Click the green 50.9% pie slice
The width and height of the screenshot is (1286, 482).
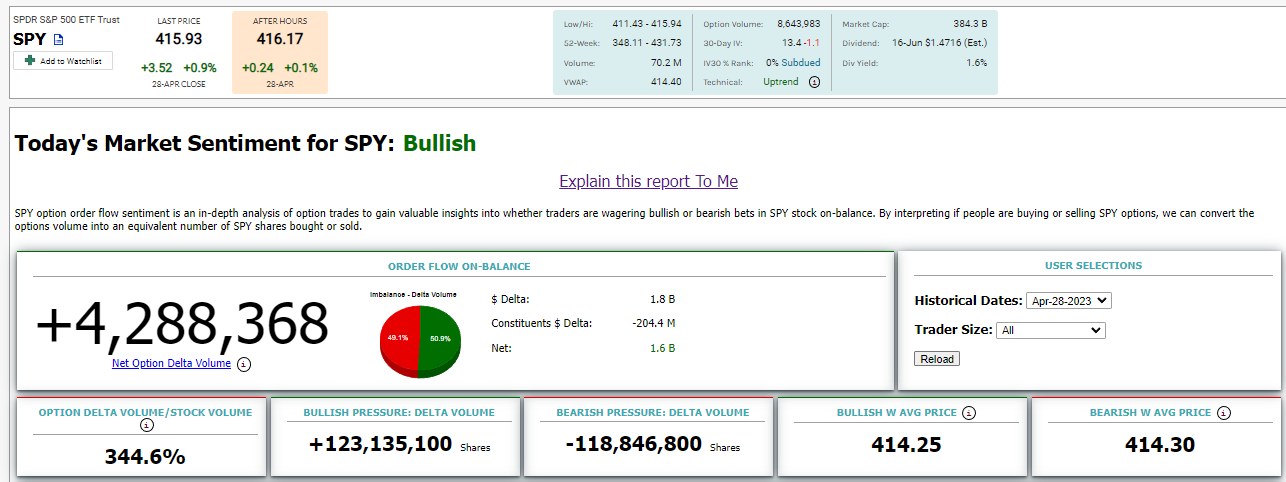point(441,339)
